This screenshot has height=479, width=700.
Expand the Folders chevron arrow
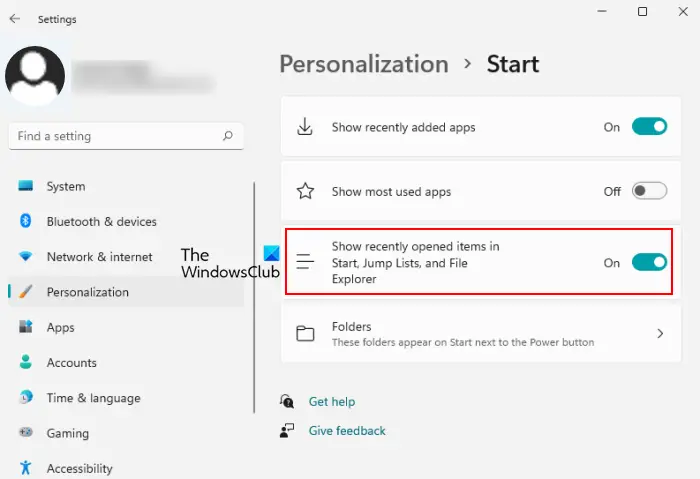point(660,334)
